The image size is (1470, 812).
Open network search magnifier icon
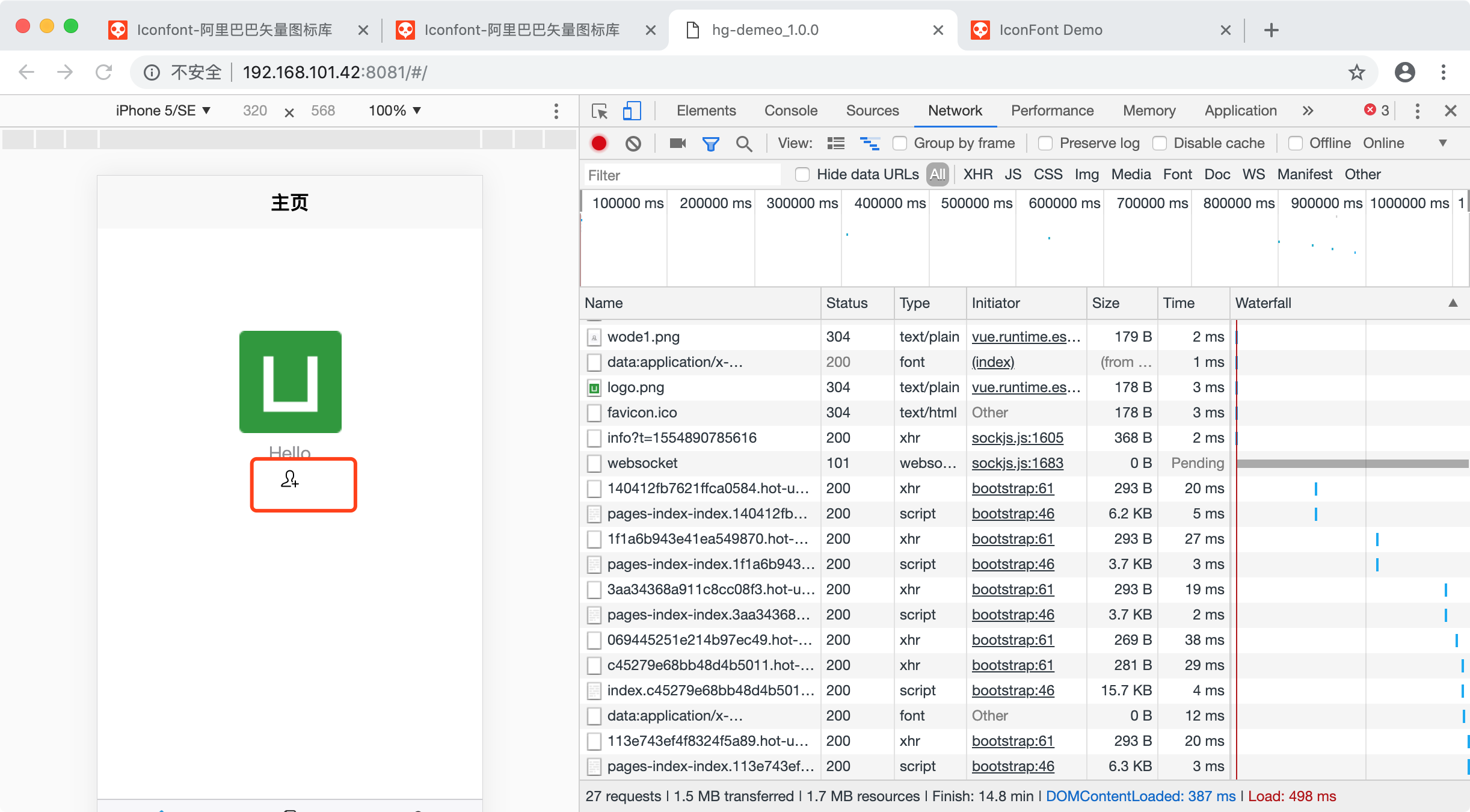(x=744, y=143)
